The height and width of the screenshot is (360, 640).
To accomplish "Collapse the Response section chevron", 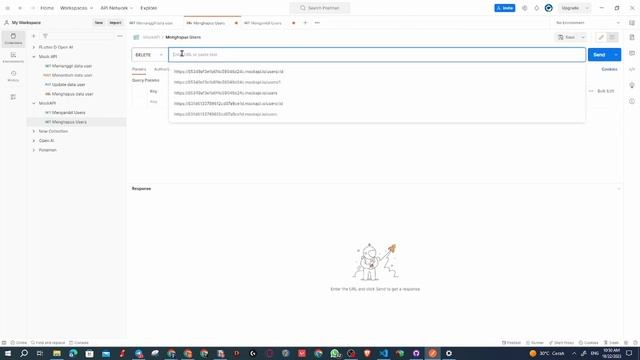I will 618,189.
